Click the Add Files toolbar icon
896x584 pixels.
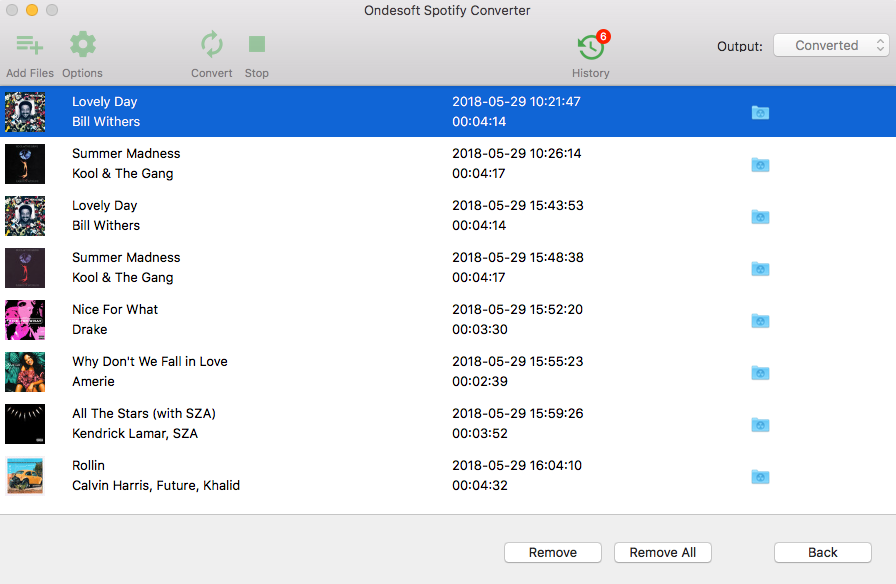pos(30,45)
